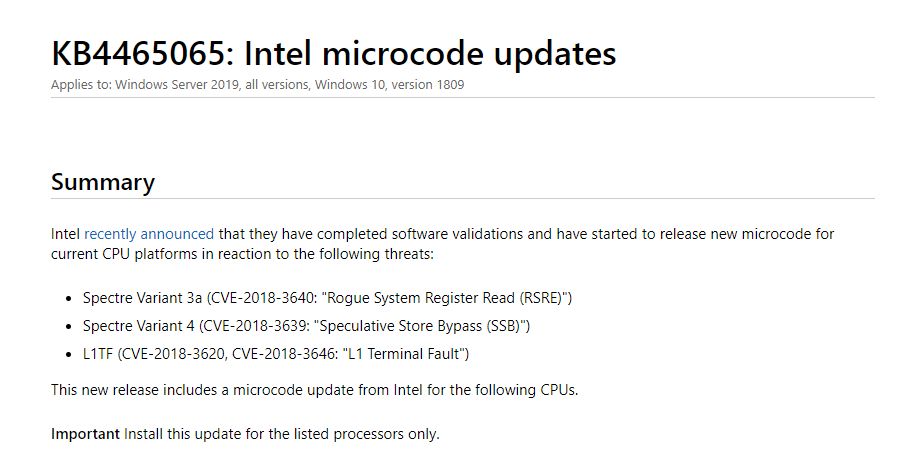Click "This new release includes" sentence
This screenshot has width=898, height=455.
pyautogui.click(x=314, y=390)
